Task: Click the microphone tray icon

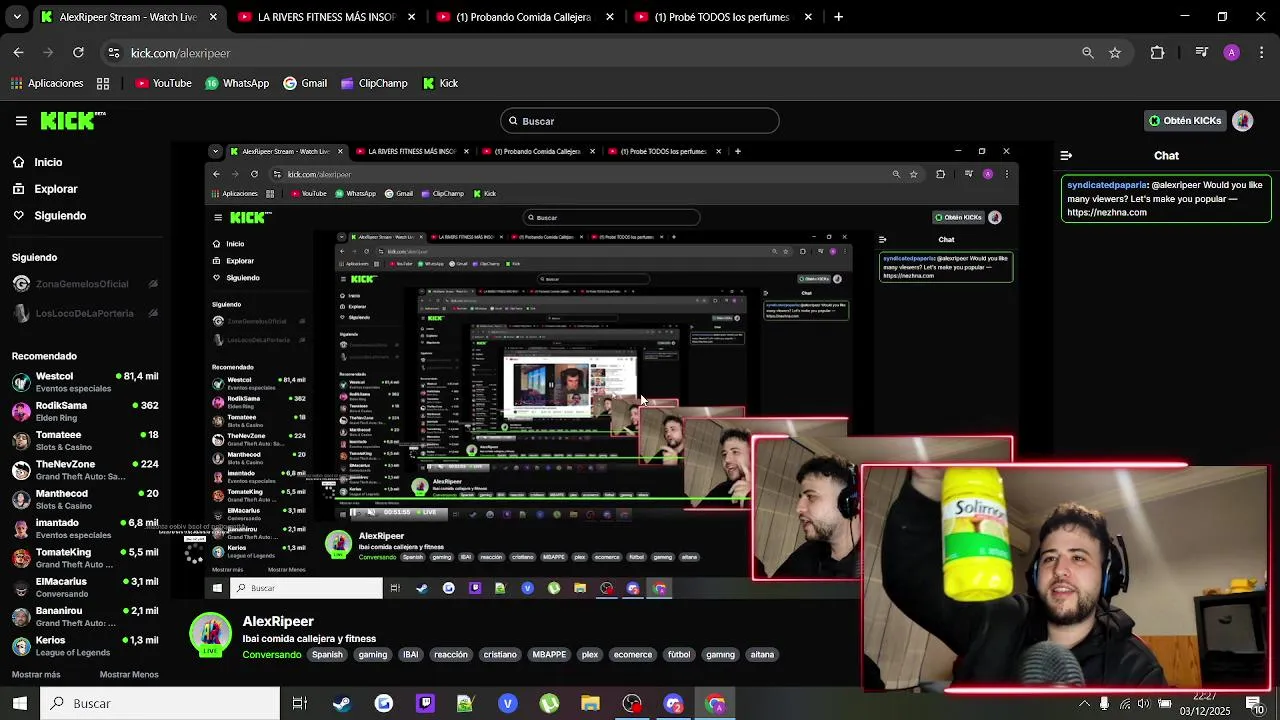Action: pos(1104,703)
